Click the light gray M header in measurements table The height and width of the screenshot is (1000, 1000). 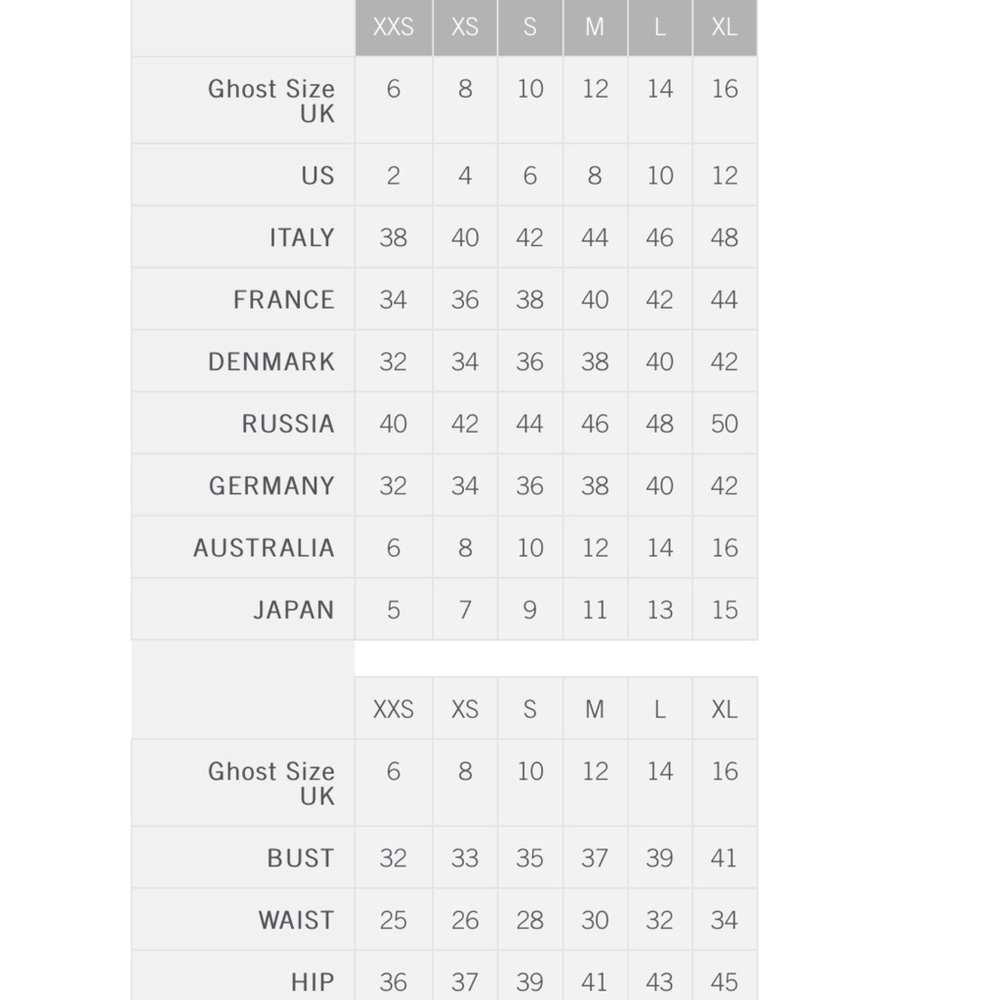click(595, 709)
